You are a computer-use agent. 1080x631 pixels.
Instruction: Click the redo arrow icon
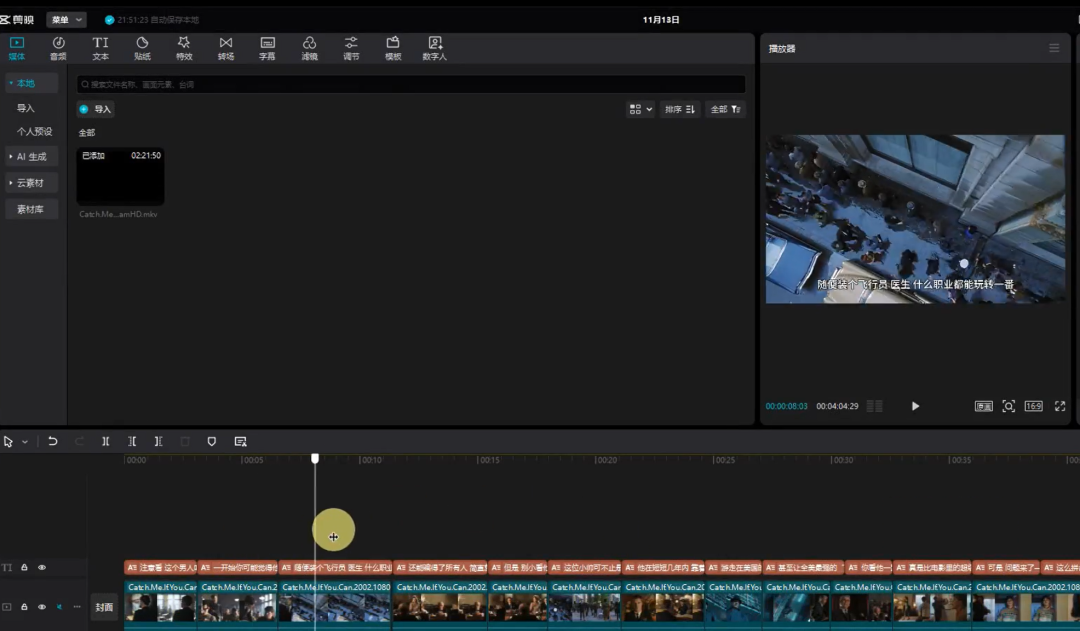(x=79, y=442)
